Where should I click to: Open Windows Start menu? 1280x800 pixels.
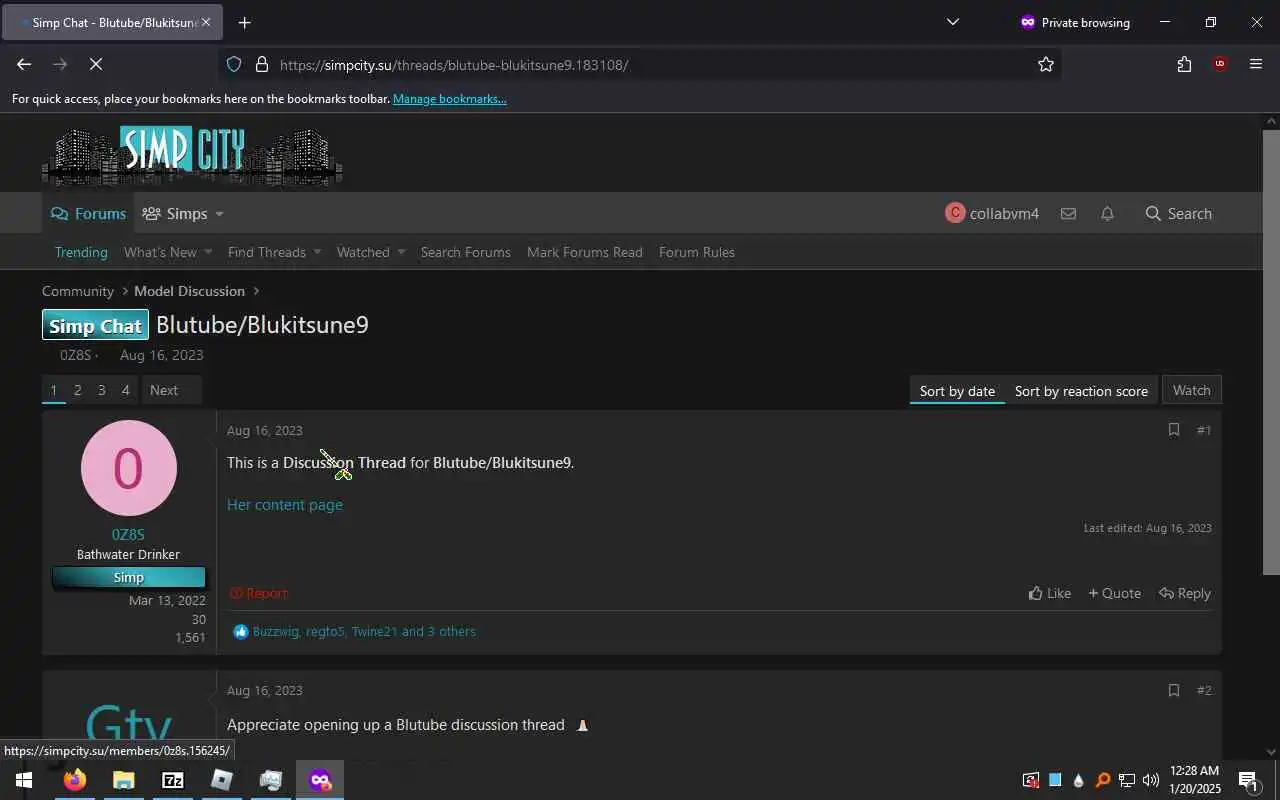click(x=24, y=780)
